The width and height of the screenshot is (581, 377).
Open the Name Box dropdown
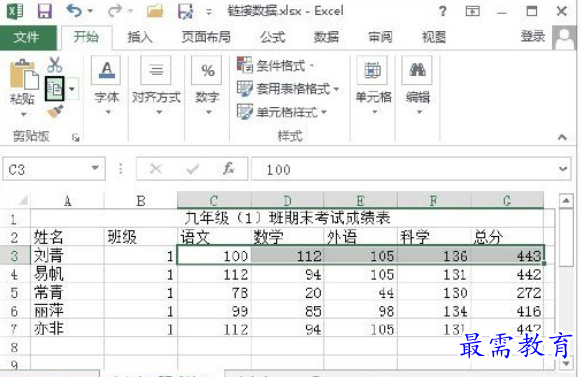point(95,168)
